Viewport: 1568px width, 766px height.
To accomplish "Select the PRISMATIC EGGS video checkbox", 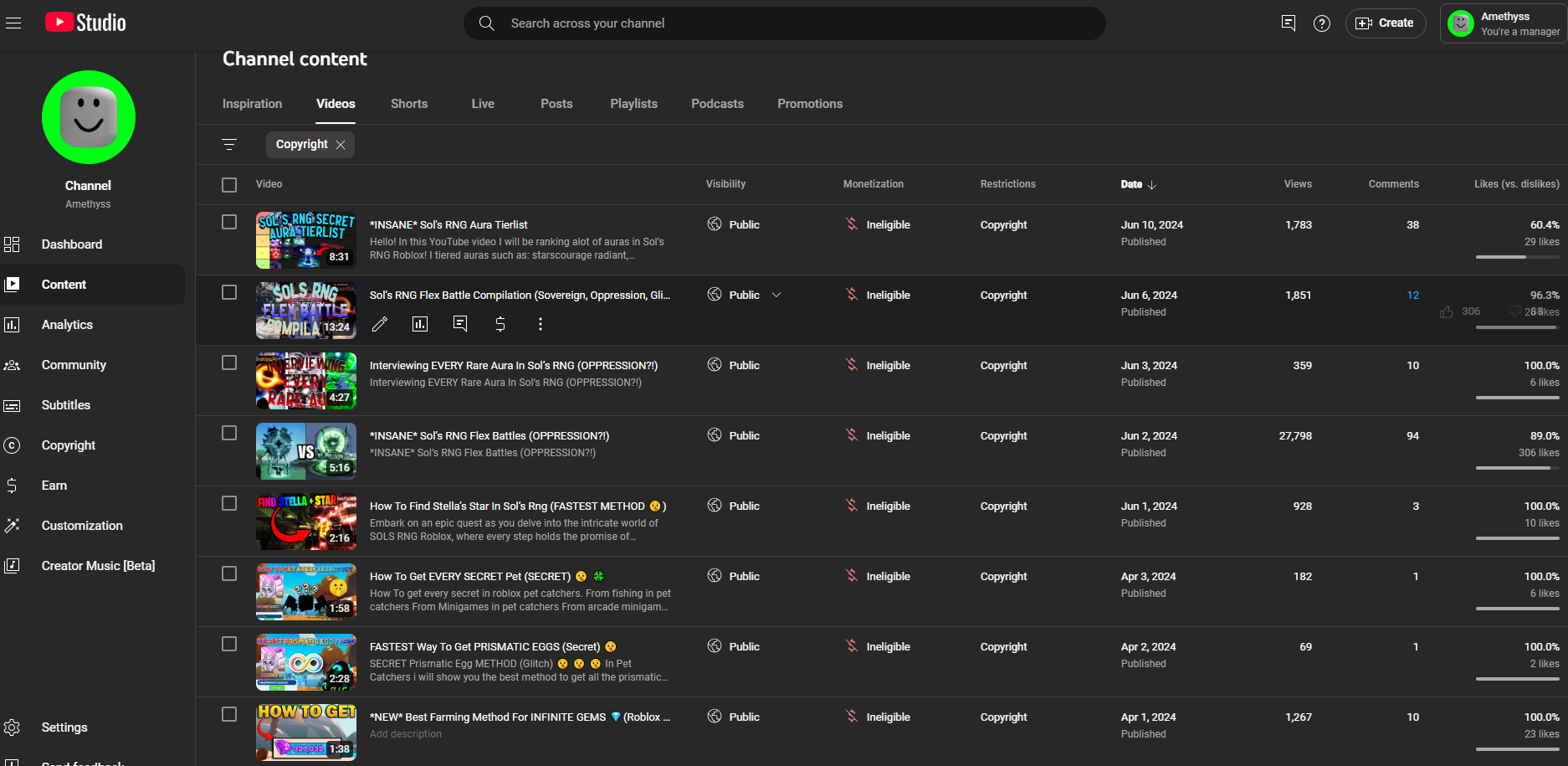I will tap(229, 644).
